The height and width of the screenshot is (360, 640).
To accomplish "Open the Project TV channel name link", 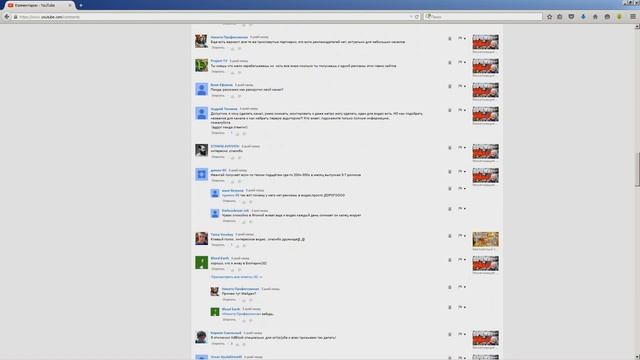I will (219, 61).
